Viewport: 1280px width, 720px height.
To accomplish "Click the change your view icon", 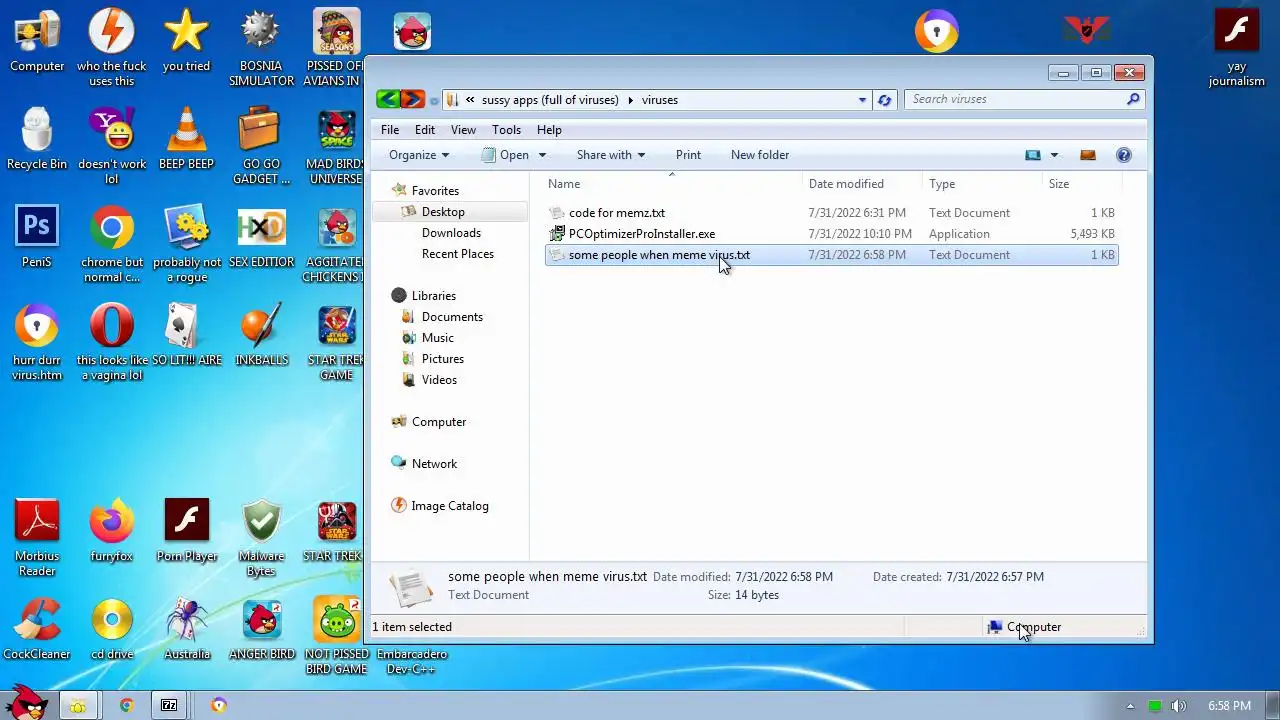I will click(x=1033, y=155).
